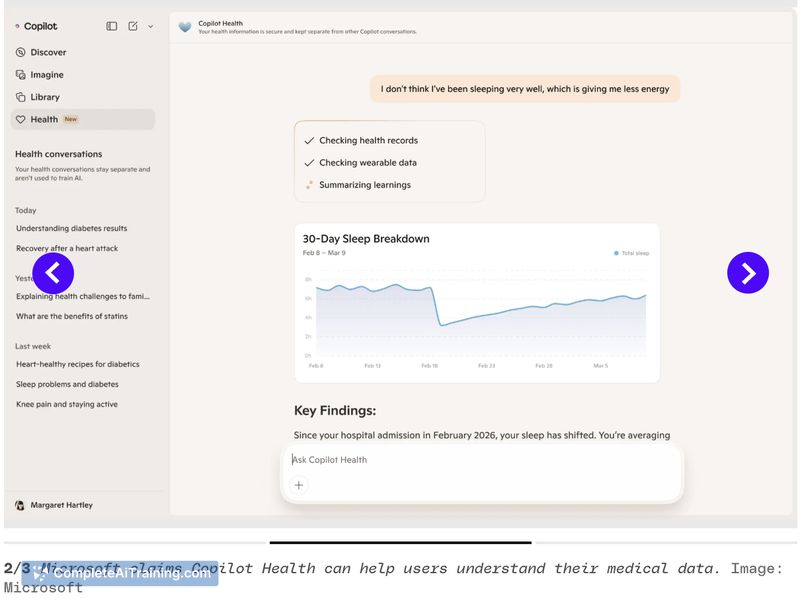
Task: Open What are the benefits of statins
Action: (x=72, y=316)
